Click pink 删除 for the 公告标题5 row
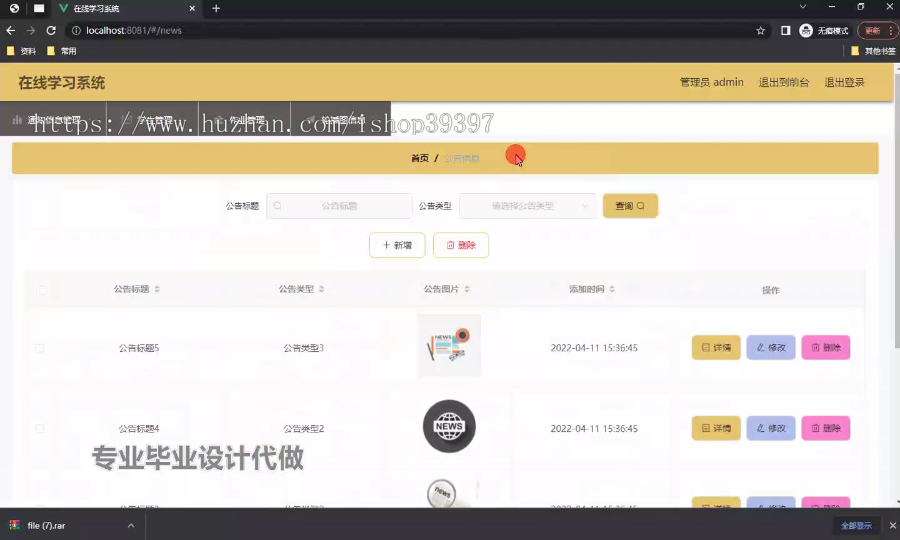The image size is (900, 540). pyautogui.click(x=825, y=348)
